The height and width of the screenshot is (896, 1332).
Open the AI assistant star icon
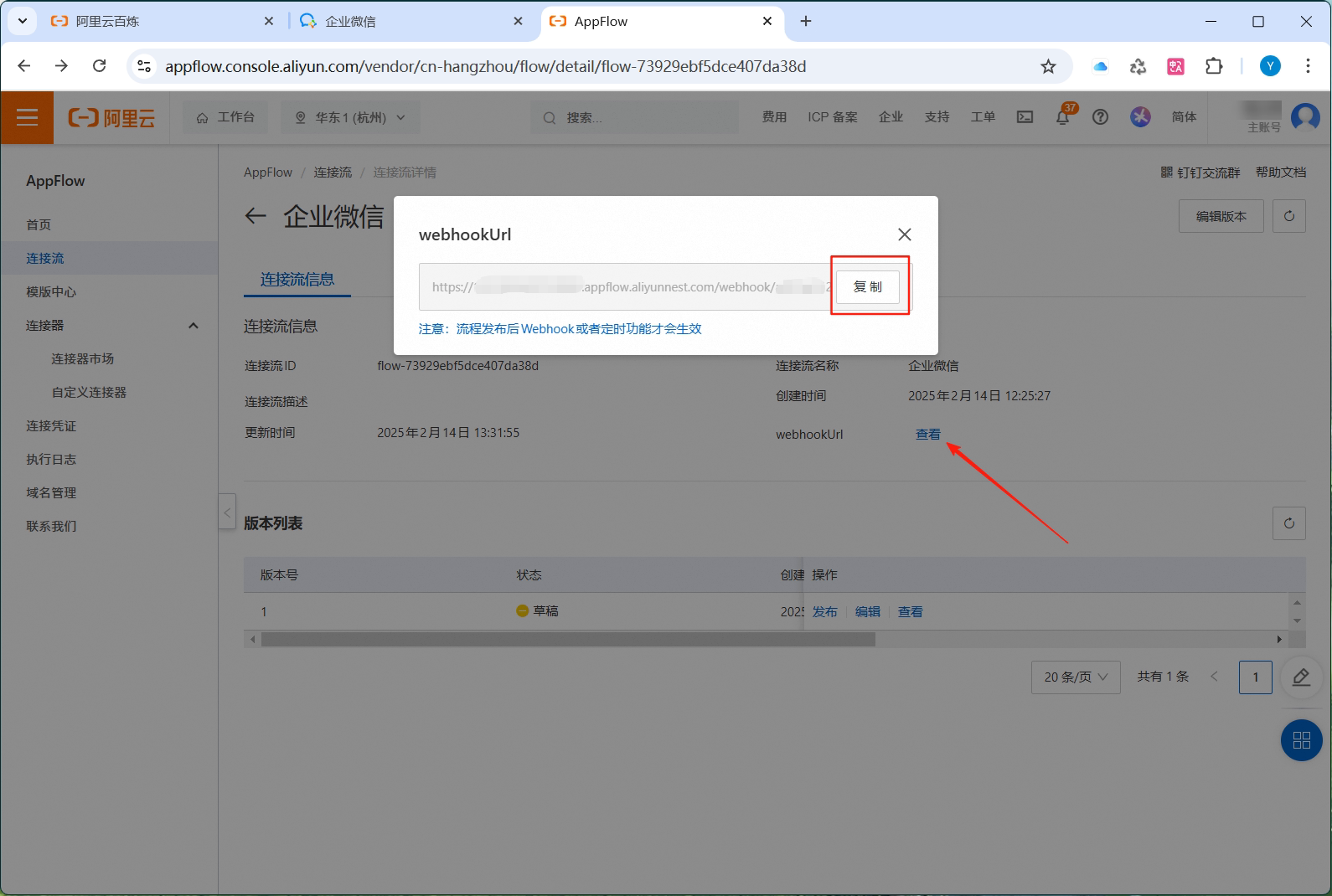pos(1140,117)
